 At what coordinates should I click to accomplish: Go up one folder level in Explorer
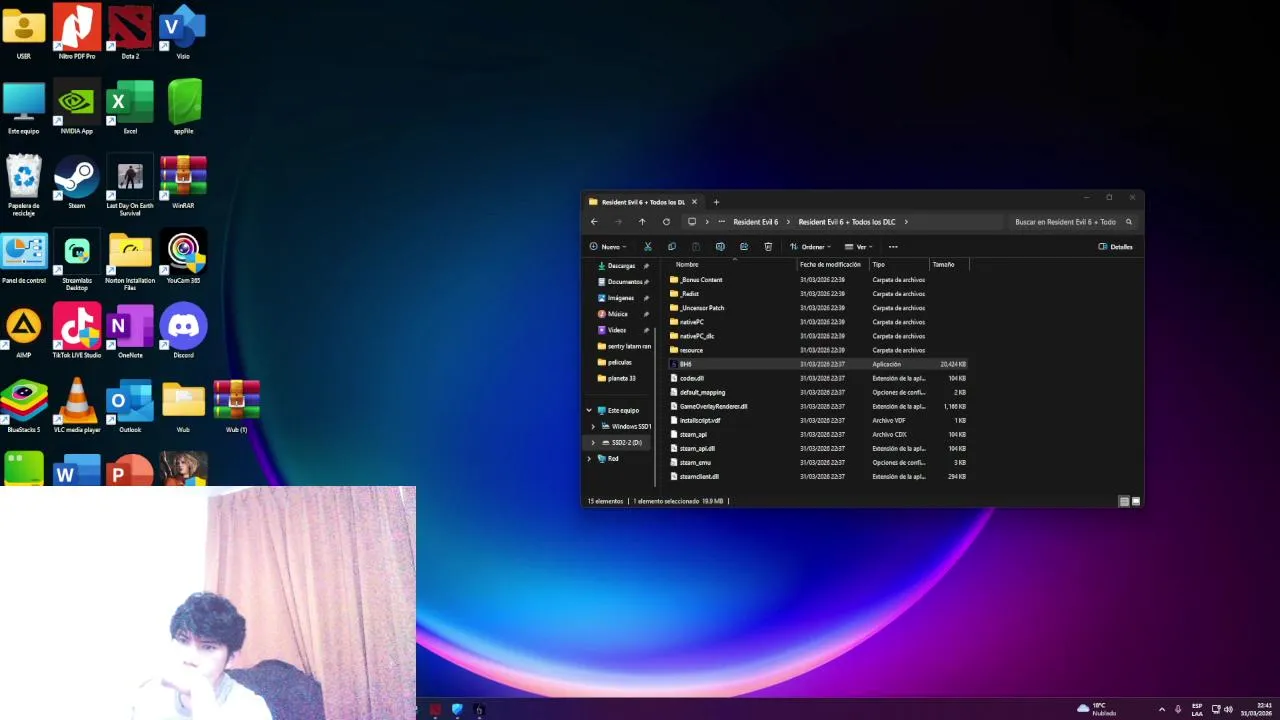(x=642, y=222)
